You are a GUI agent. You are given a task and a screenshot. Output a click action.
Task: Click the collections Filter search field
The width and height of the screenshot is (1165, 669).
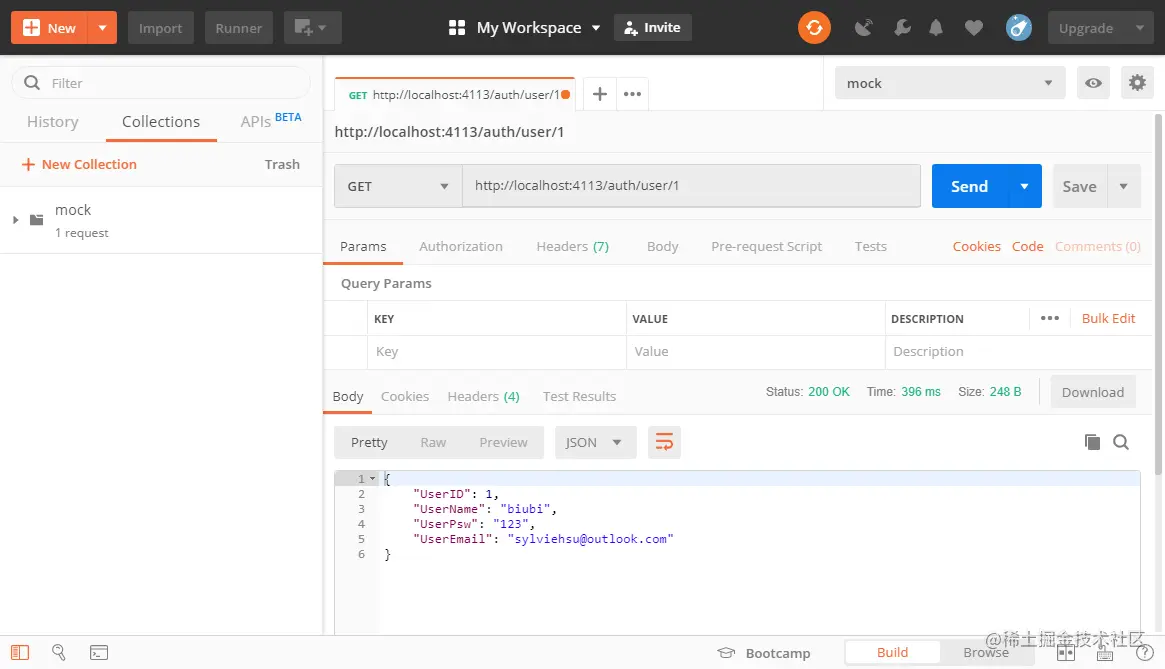click(161, 83)
